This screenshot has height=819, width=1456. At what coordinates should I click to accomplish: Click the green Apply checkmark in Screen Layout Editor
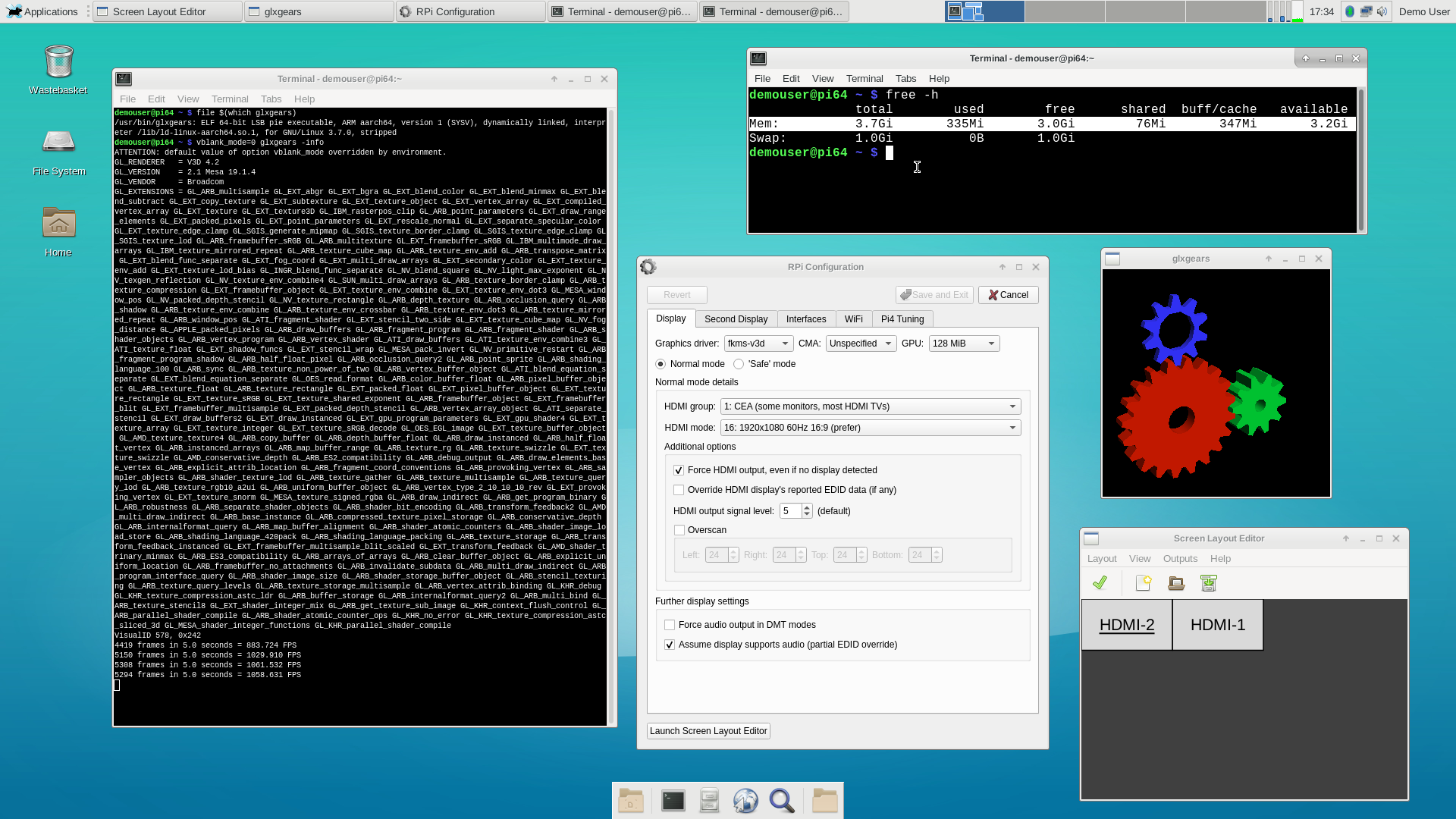[1100, 582]
